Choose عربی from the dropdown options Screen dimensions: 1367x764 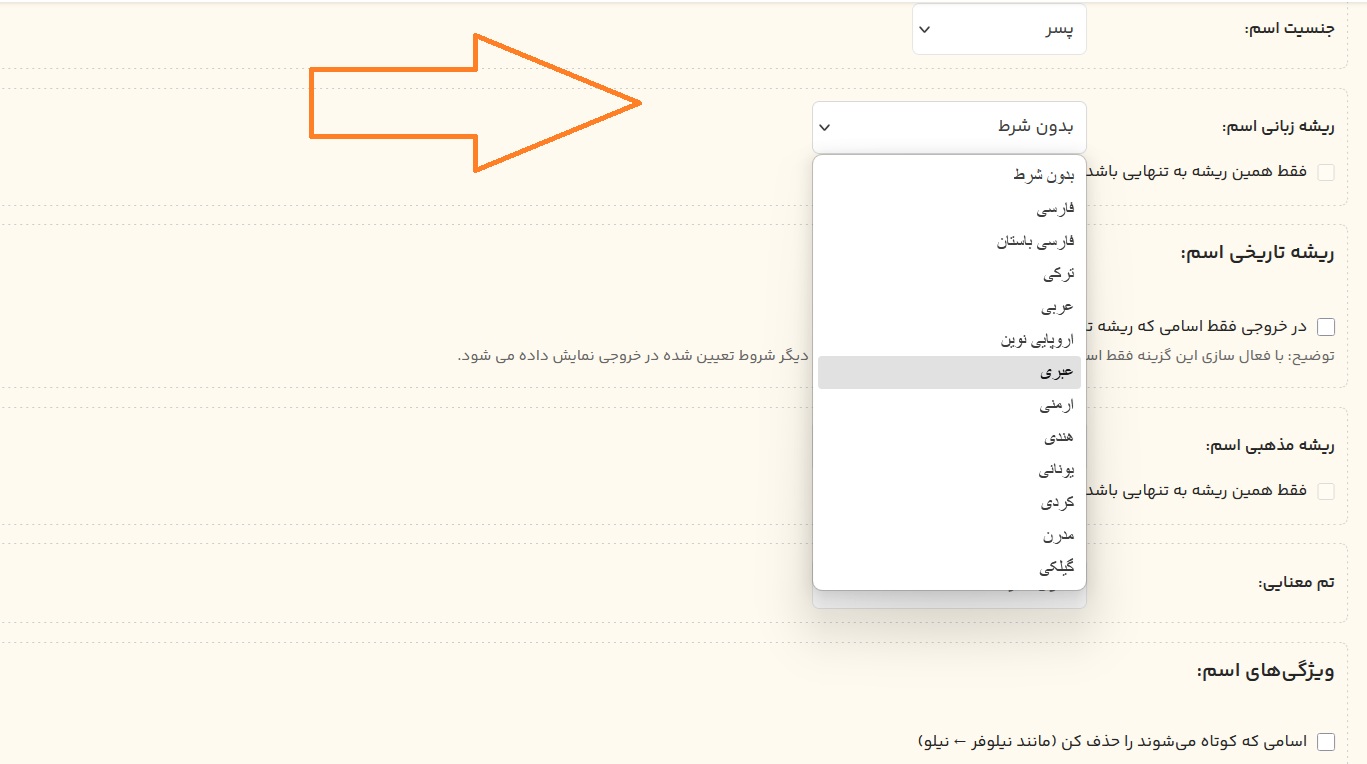[x=949, y=307]
